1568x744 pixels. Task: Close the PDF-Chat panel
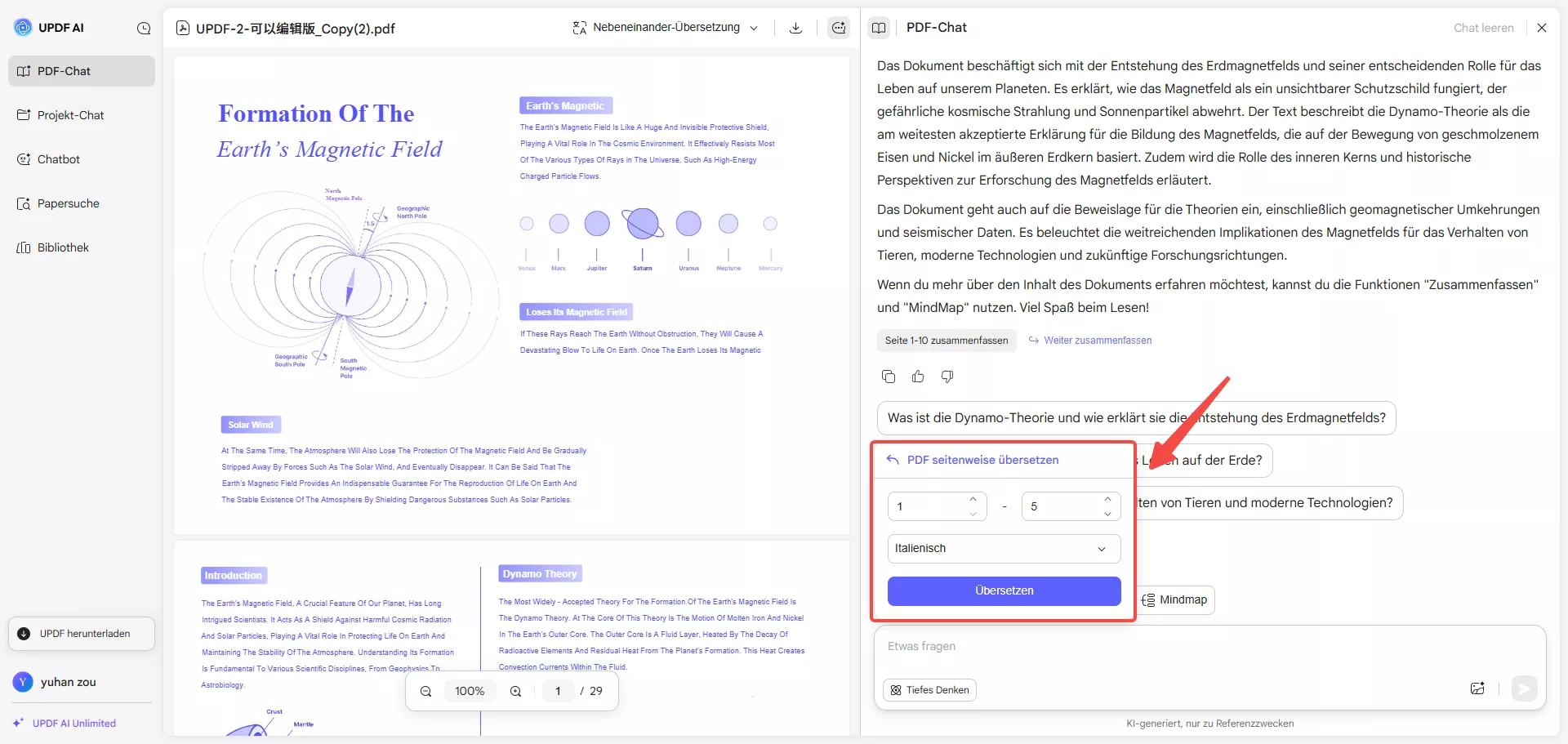(1542, 28)
